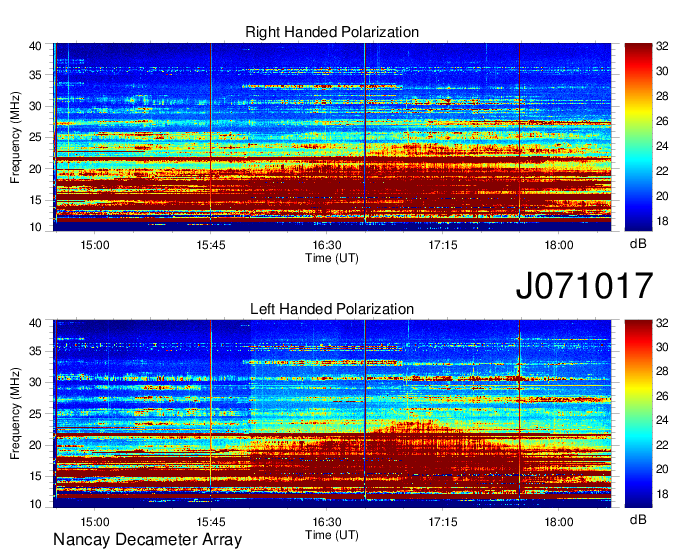Click the "Nancay Decameter Array" caption

147,539
